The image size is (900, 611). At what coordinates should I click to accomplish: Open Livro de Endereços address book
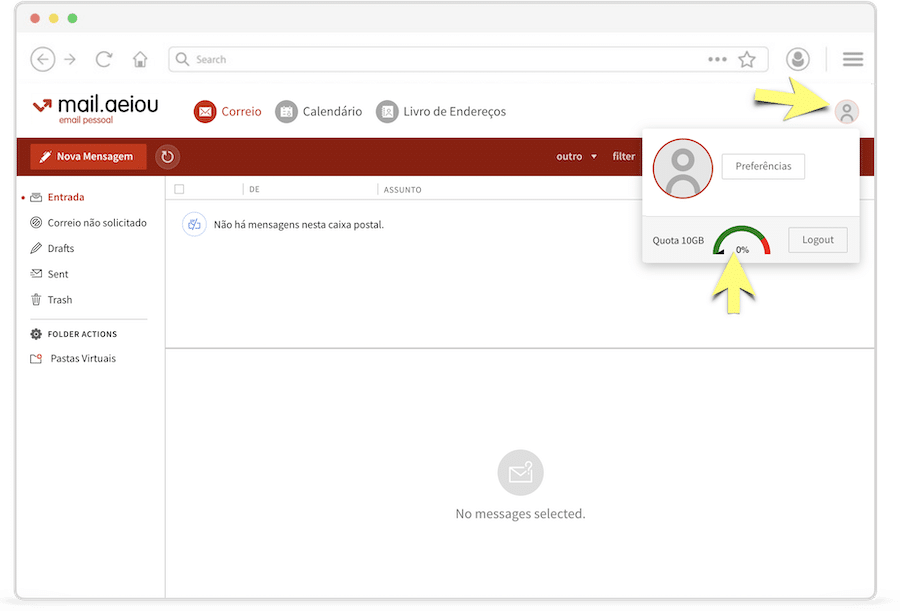441,112
